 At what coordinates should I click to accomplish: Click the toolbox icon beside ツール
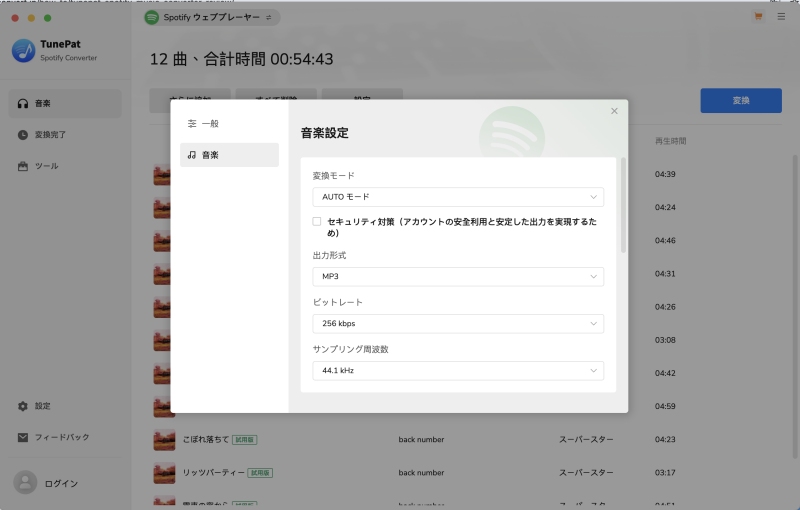(22, 166)
